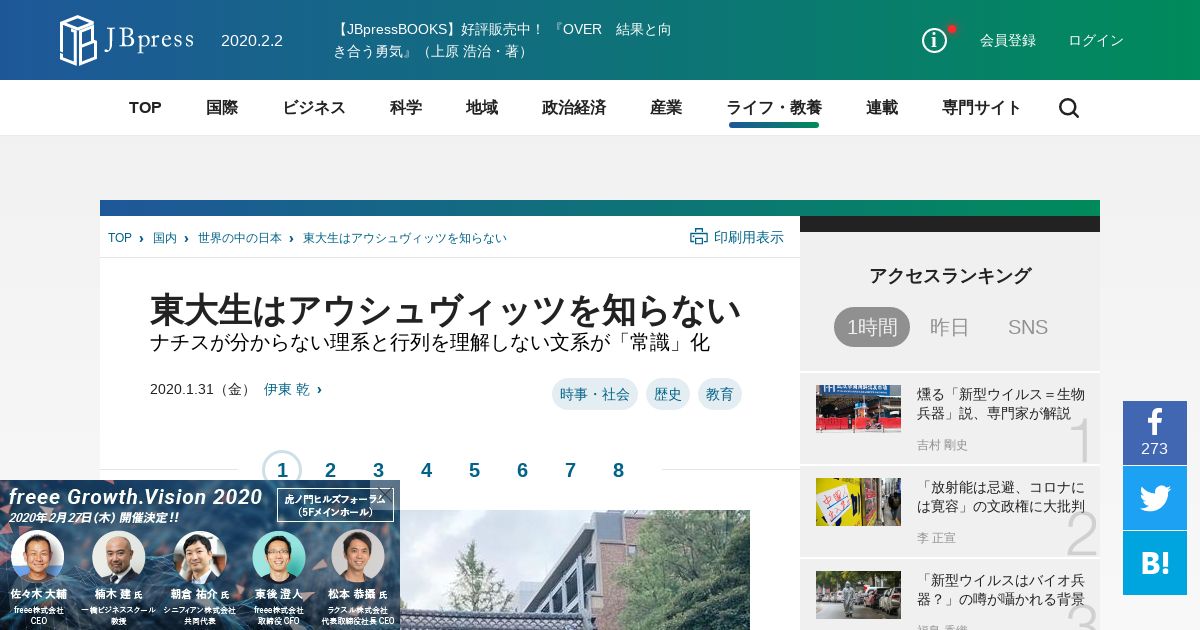Click the 国内 breadcrumb link
This screenshot has width=1200, height=630.
coord(165,238)
